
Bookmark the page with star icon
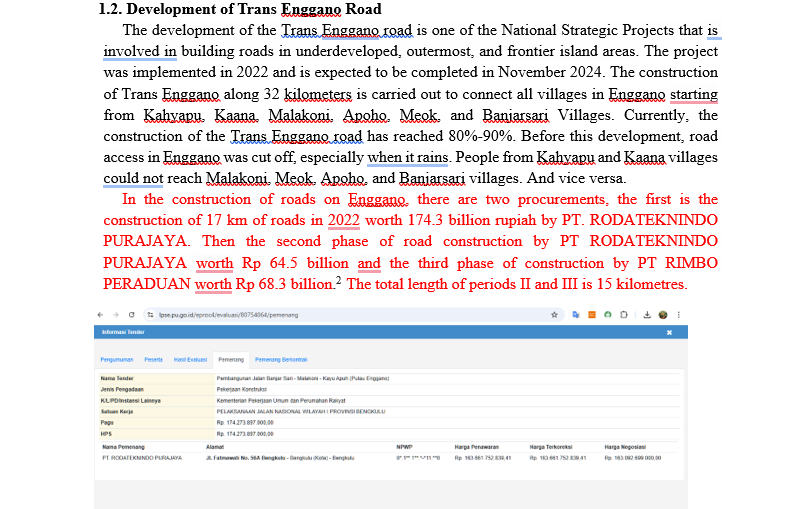tap(555, 314)
